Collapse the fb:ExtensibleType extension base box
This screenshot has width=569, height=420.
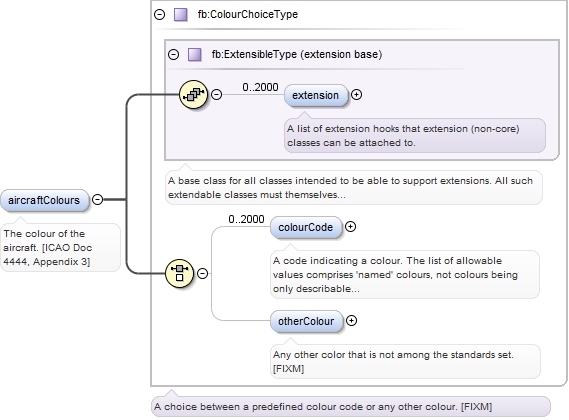[x=173, y=54]
